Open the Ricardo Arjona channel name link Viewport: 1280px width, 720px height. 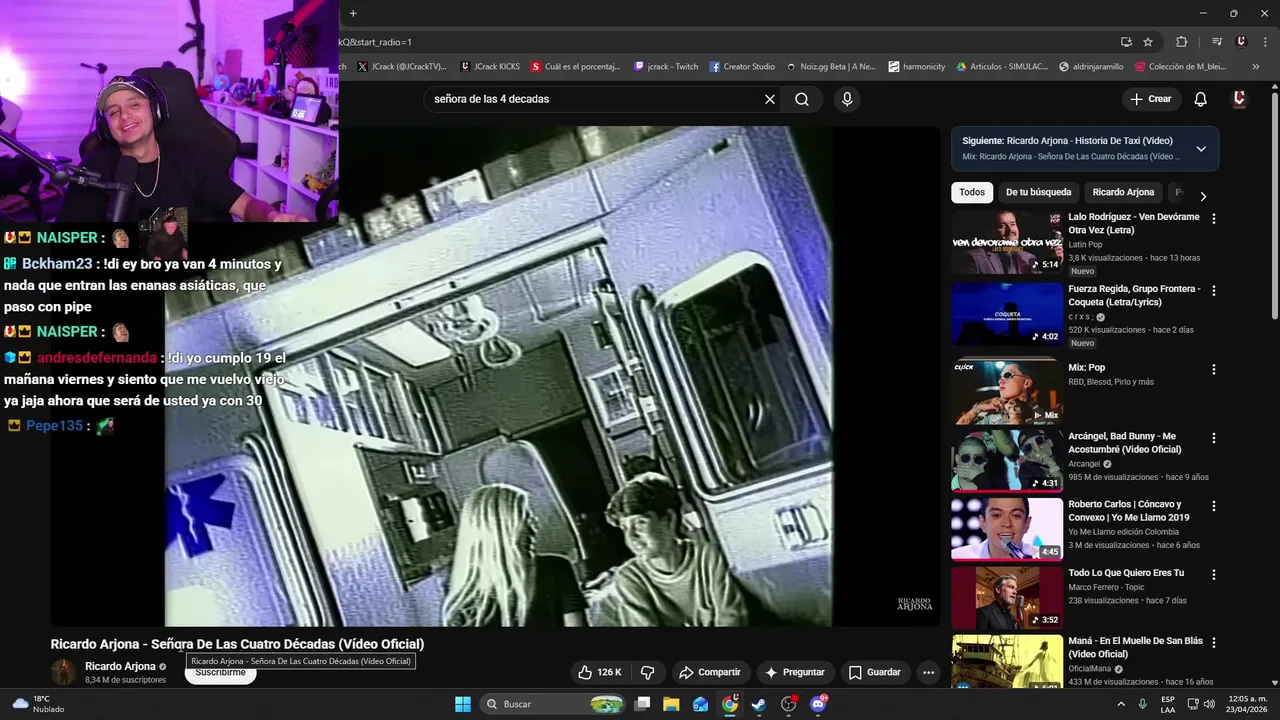[x=120, y=666]
